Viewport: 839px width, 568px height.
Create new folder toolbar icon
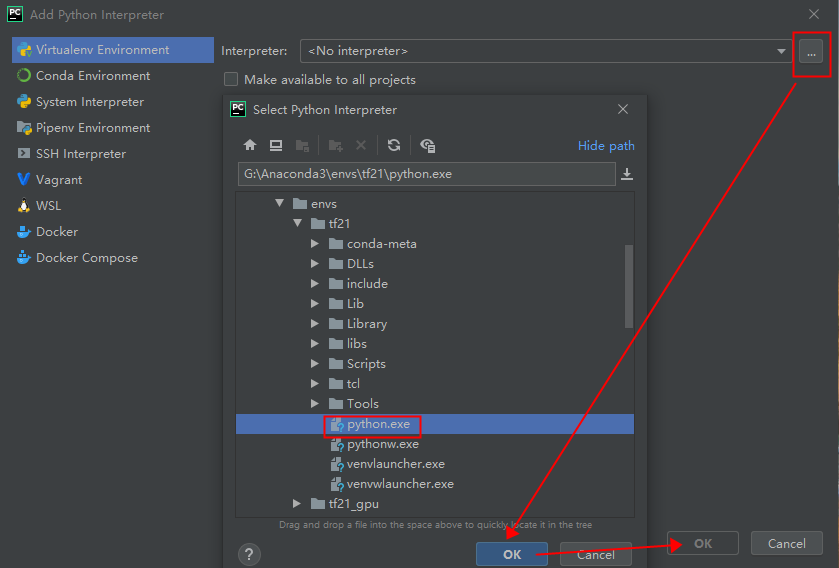[335, 145]
